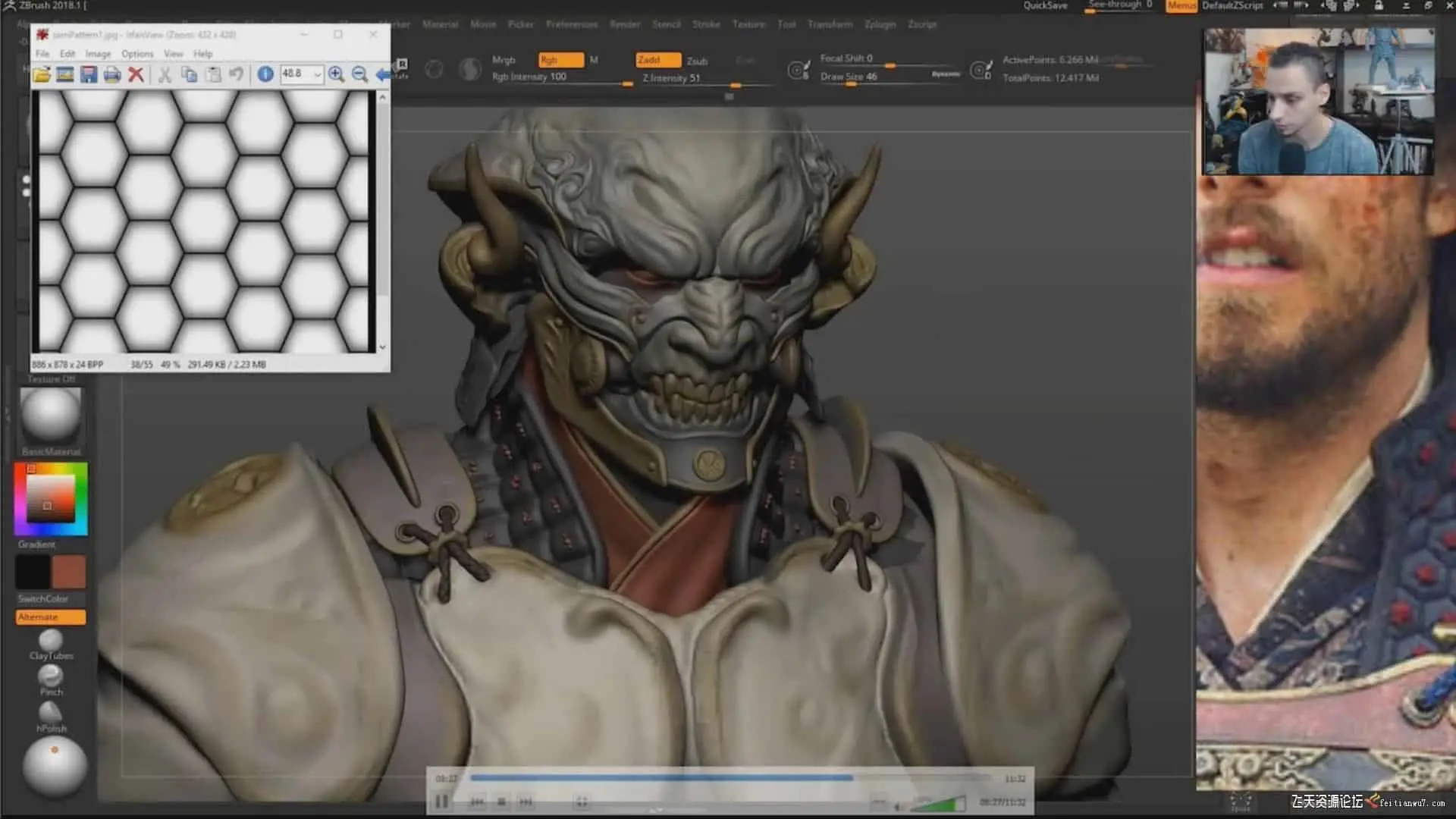Open ZBrush Preferences menu
The width and height of the screenshot is (1456, 819).
point(572,24)
